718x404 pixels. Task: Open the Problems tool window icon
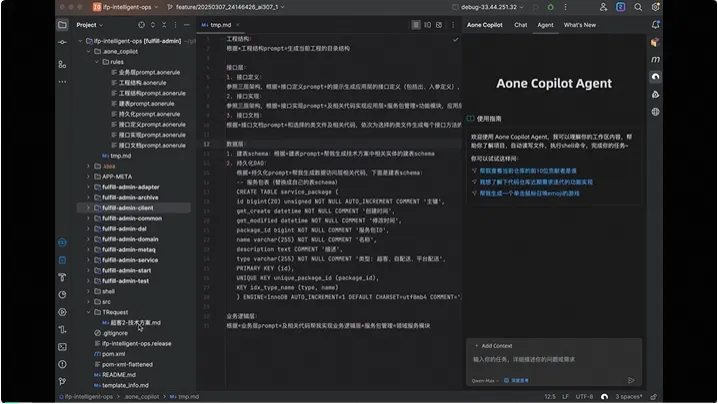(62, 364)
